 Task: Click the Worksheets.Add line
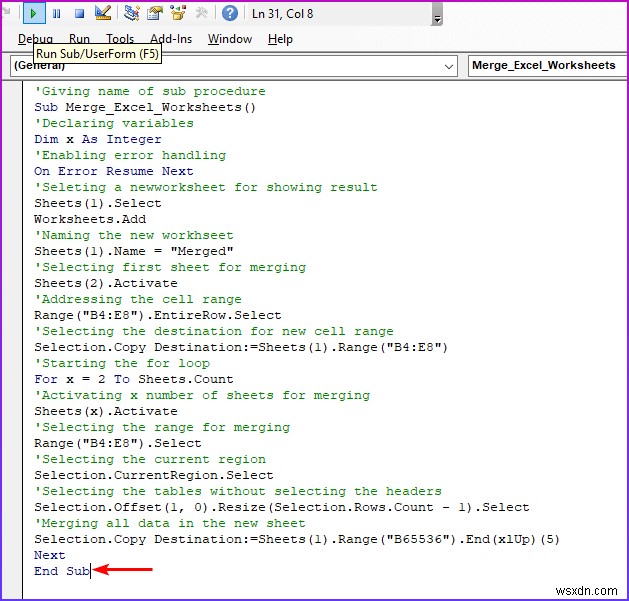(x=90, y=219)
